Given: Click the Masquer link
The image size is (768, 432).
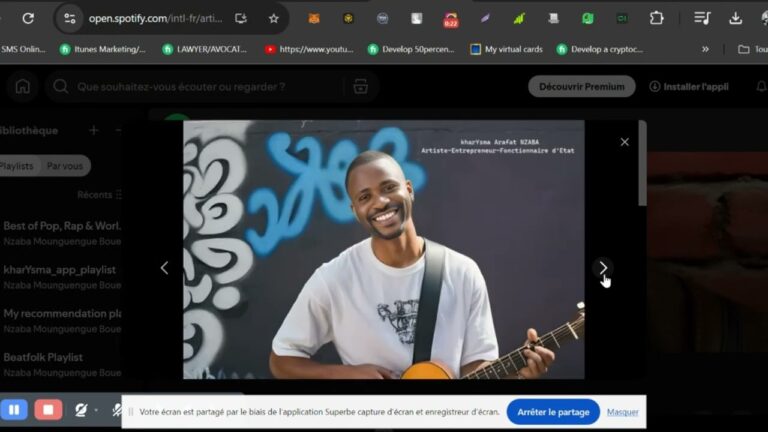Looking at the screenshot, I should click(623, 412).
